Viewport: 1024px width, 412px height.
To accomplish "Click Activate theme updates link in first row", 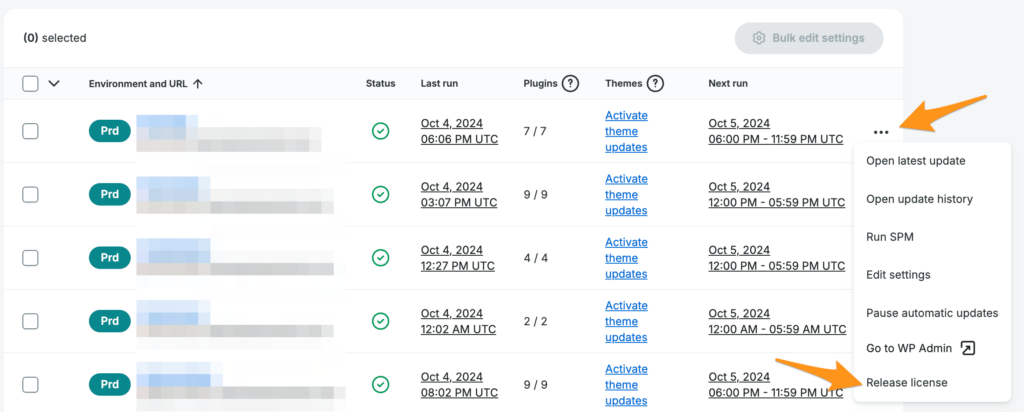I will pos(626,131).
